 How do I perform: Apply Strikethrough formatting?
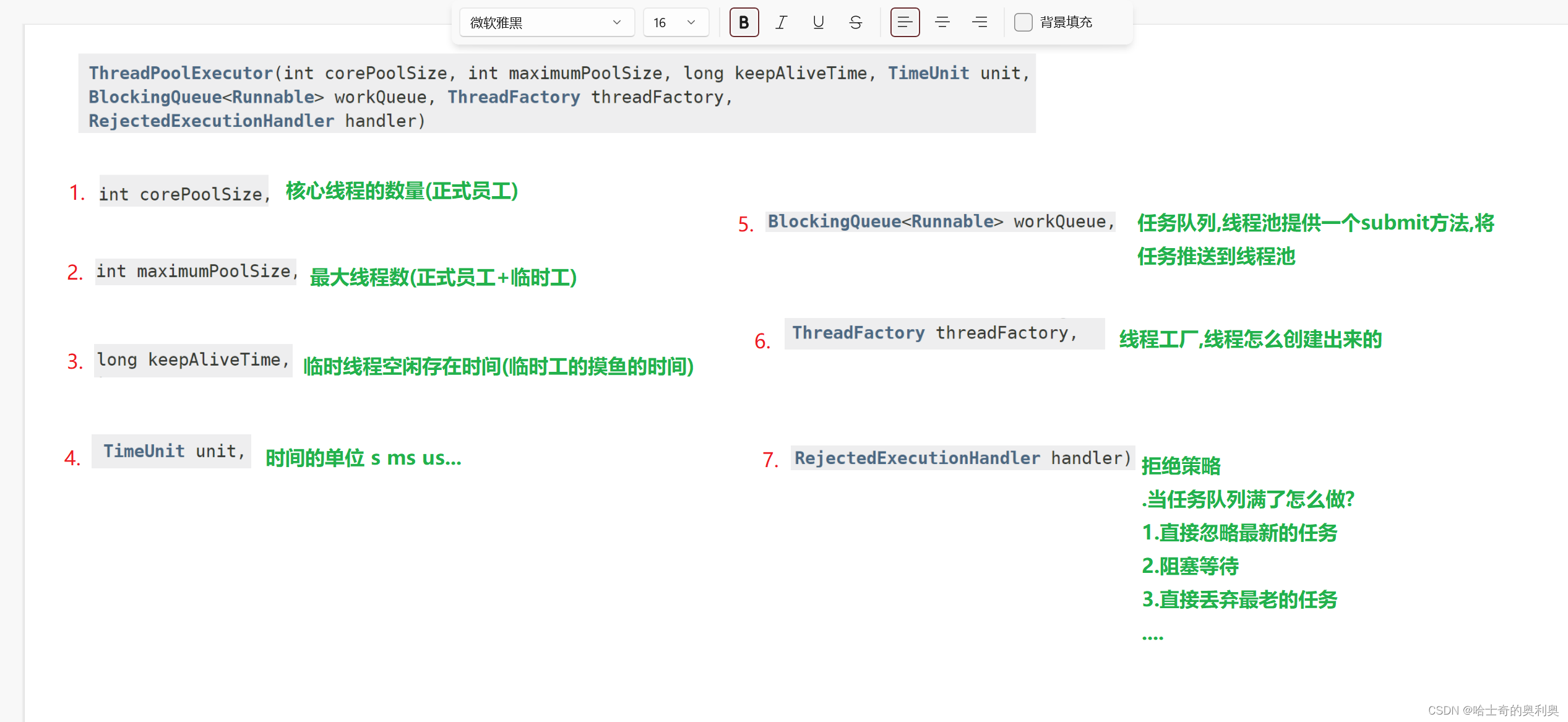pyautogui.click(x=855, y=23)
